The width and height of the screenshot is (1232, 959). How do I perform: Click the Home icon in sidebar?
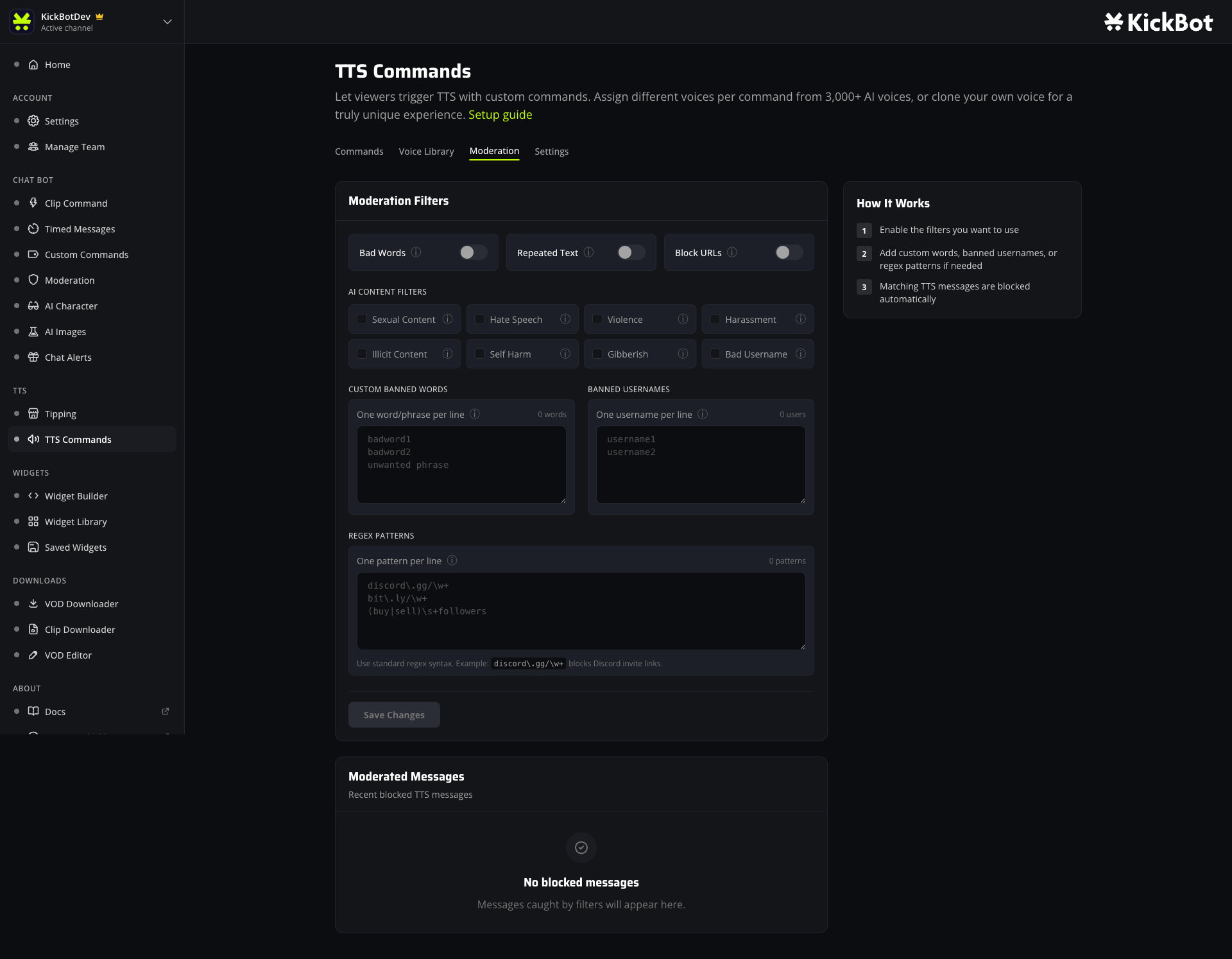point(33,65)
